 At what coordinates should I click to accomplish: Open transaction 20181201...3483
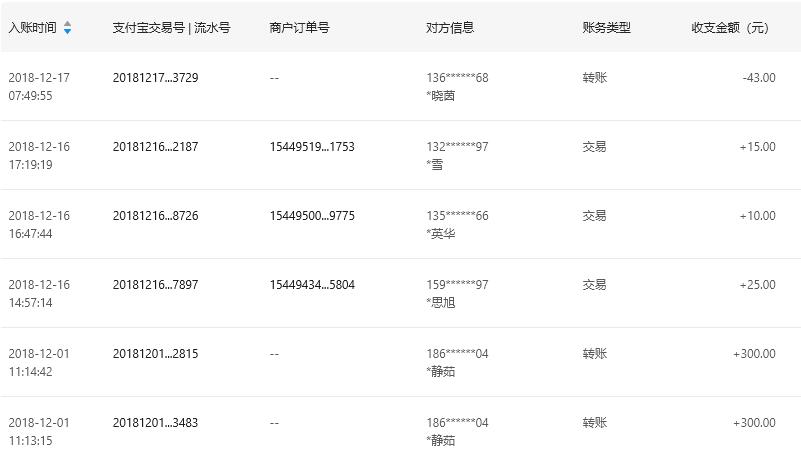point(155,423)
